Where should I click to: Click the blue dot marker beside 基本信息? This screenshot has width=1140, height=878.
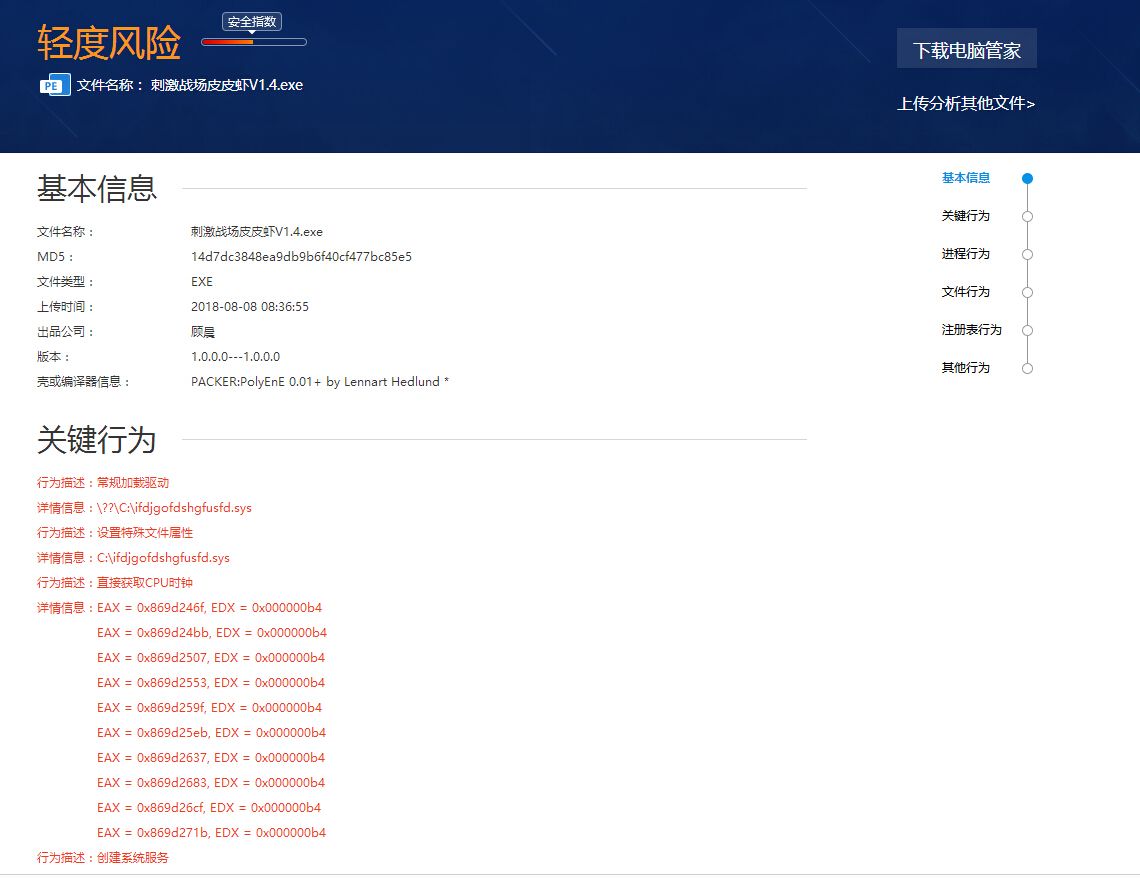click(1027, 179)
